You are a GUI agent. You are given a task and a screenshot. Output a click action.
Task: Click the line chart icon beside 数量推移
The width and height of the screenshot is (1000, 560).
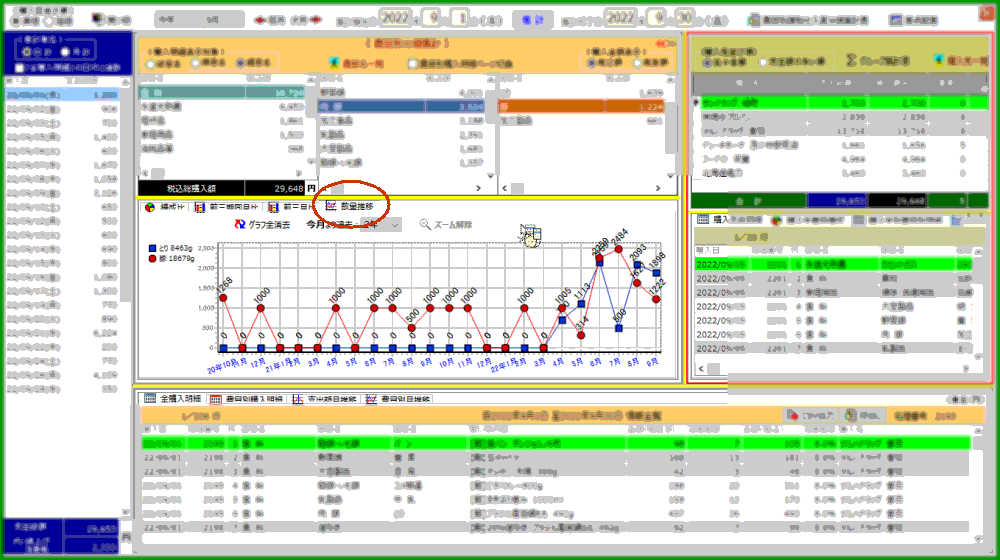331,206
